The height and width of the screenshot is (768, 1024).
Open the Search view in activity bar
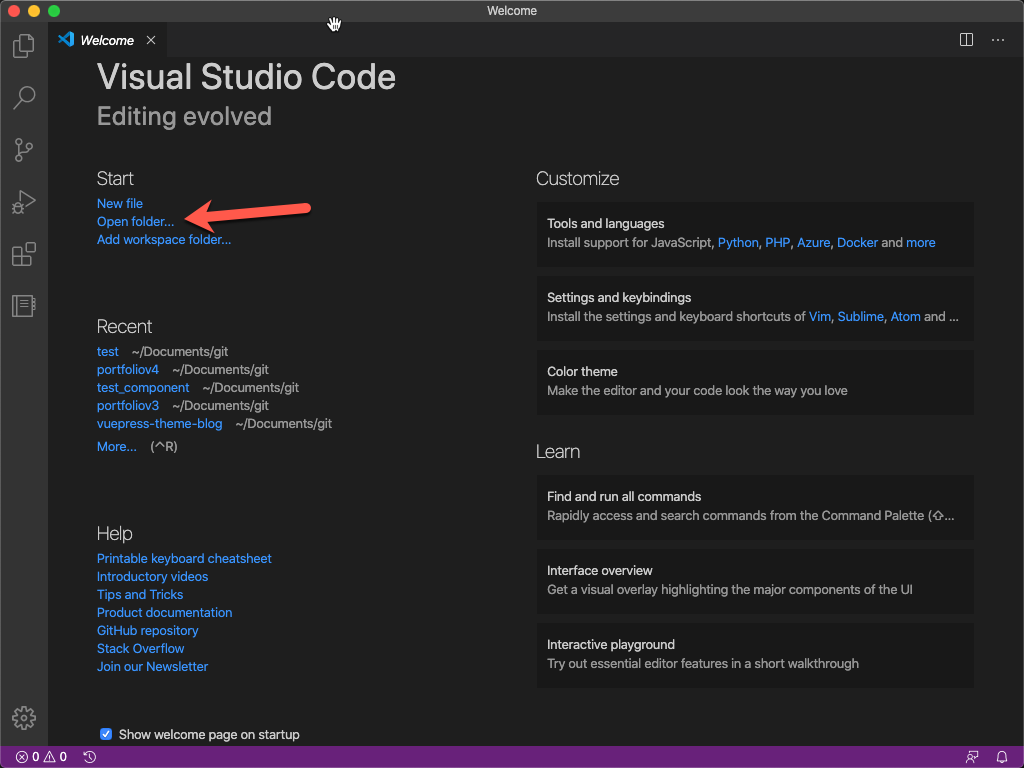click(24, 98)
